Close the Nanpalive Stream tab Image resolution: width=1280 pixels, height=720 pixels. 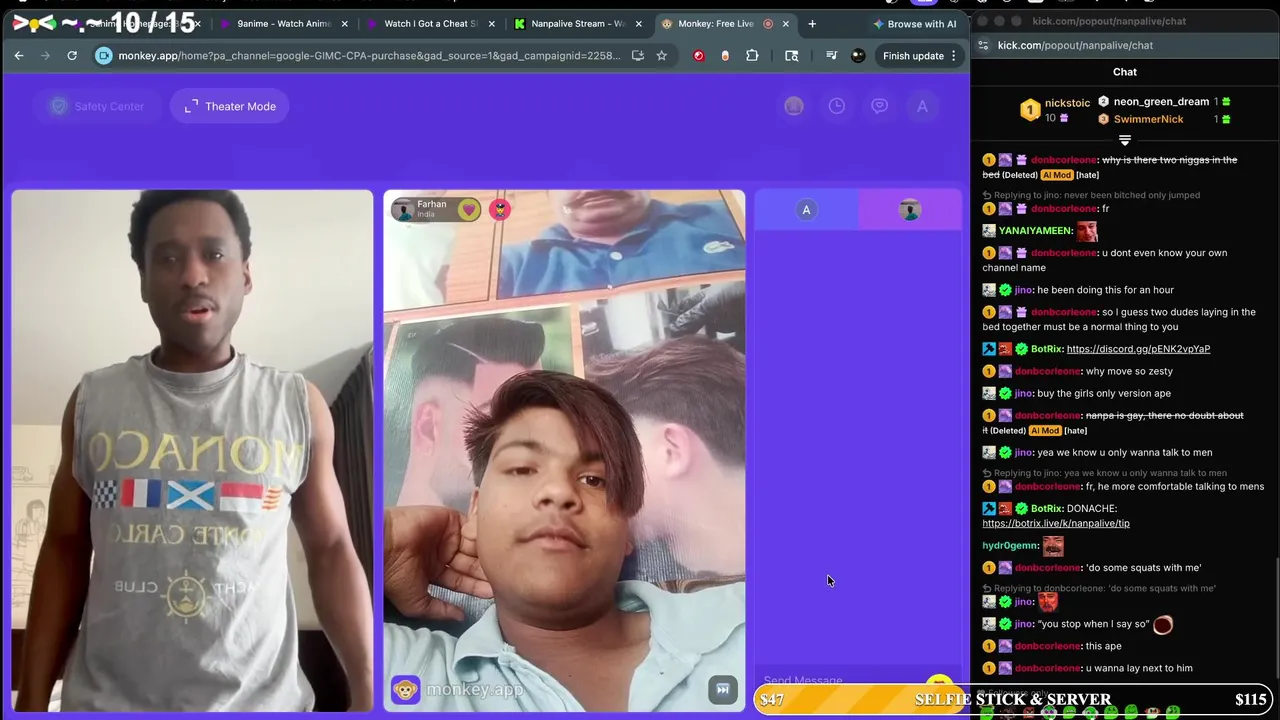tap(638, 24)
